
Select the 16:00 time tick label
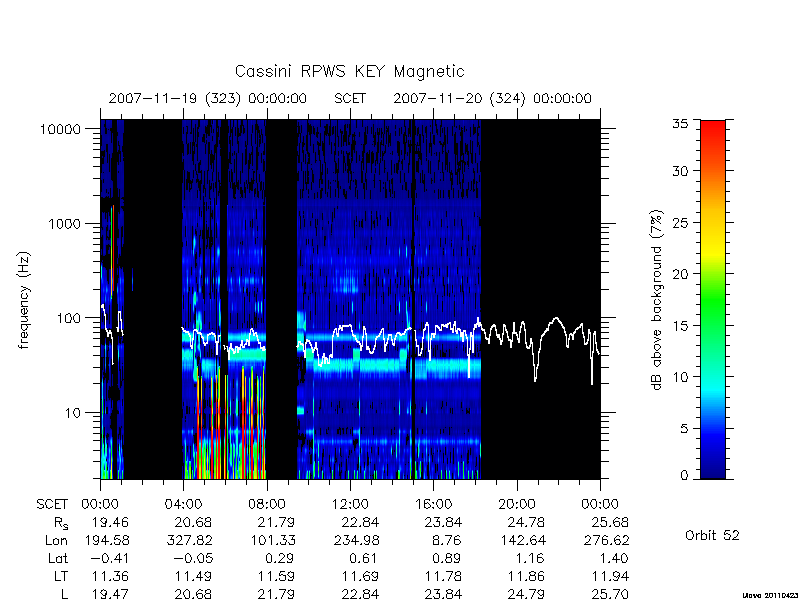point(434,504)
